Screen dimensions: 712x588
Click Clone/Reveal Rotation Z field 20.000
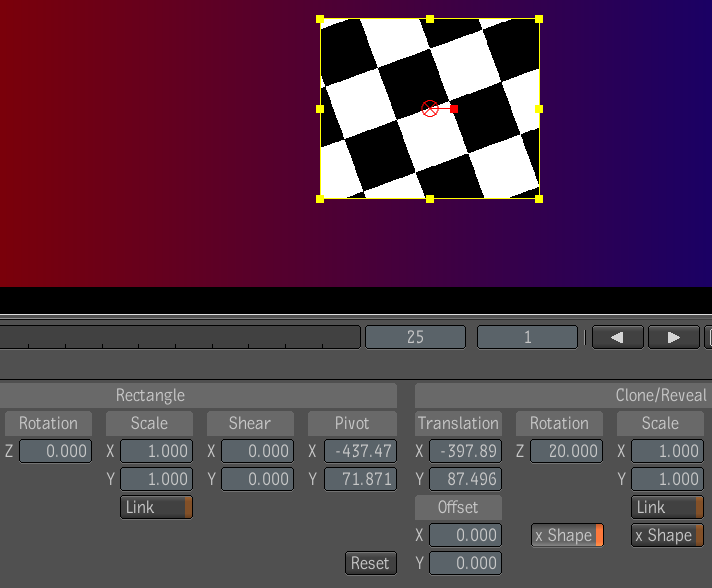566,451
